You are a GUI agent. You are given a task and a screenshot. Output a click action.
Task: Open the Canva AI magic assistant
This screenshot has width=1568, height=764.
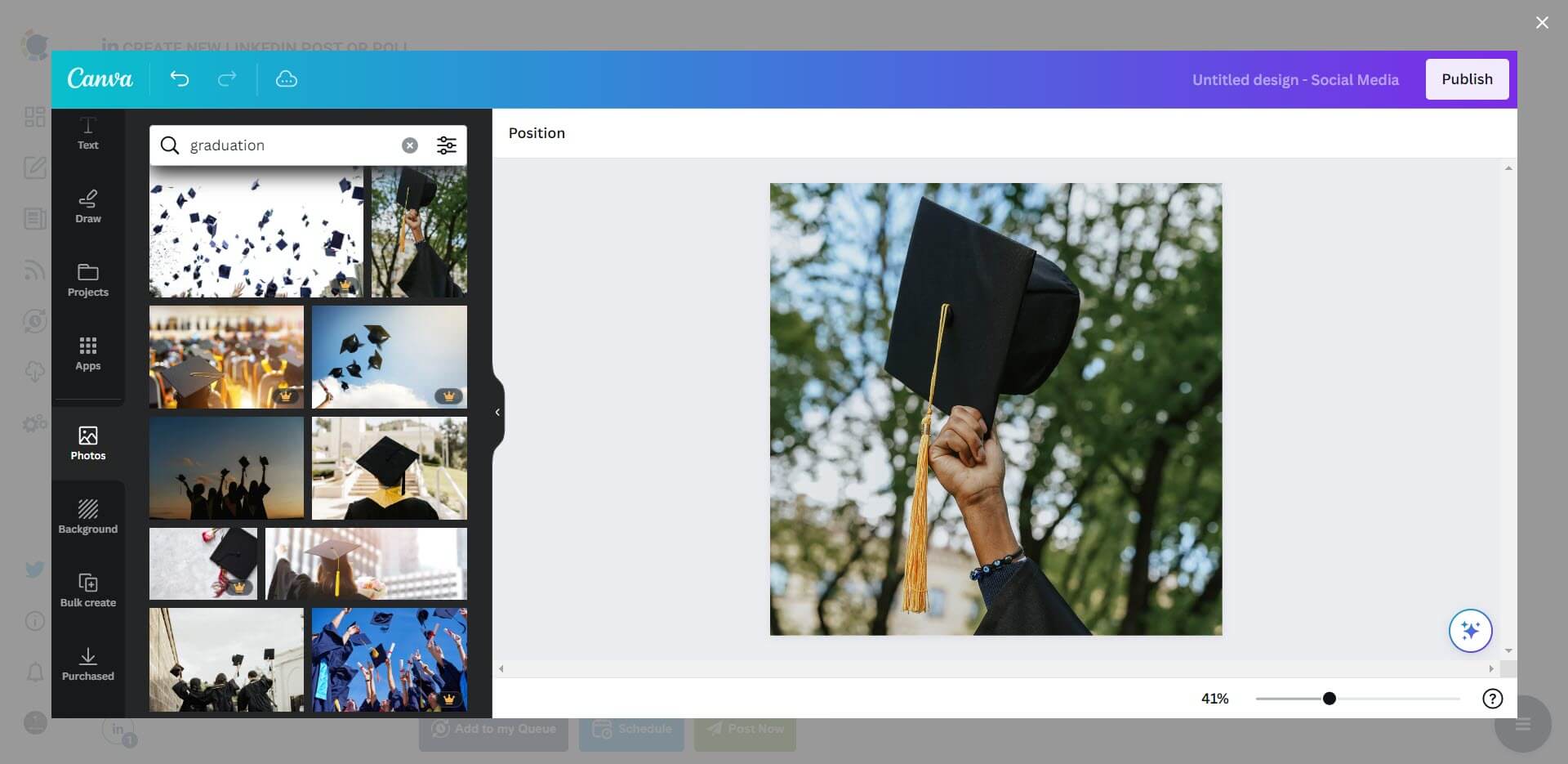[1470, 630]
